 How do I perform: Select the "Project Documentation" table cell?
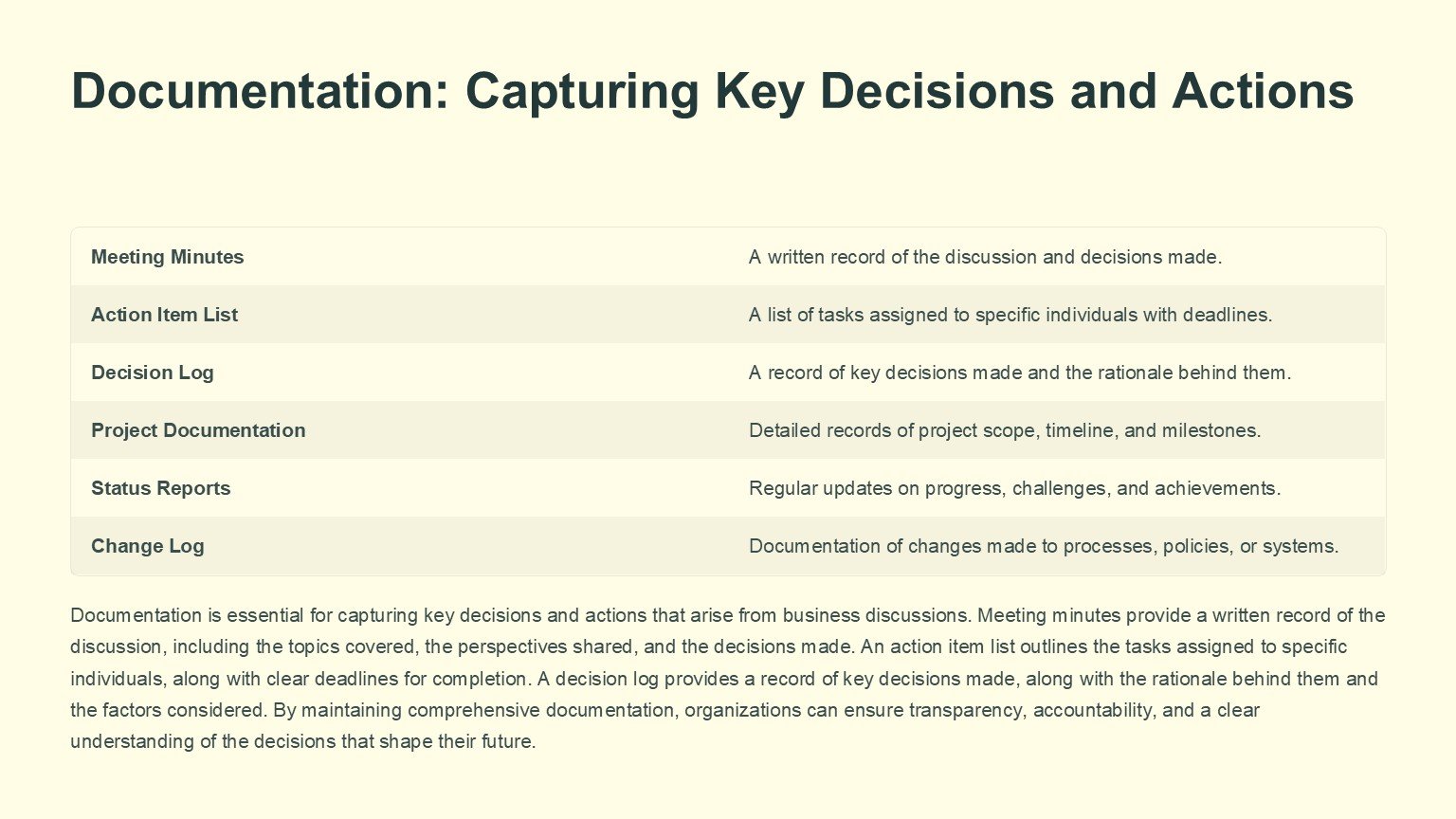point(198,430)
